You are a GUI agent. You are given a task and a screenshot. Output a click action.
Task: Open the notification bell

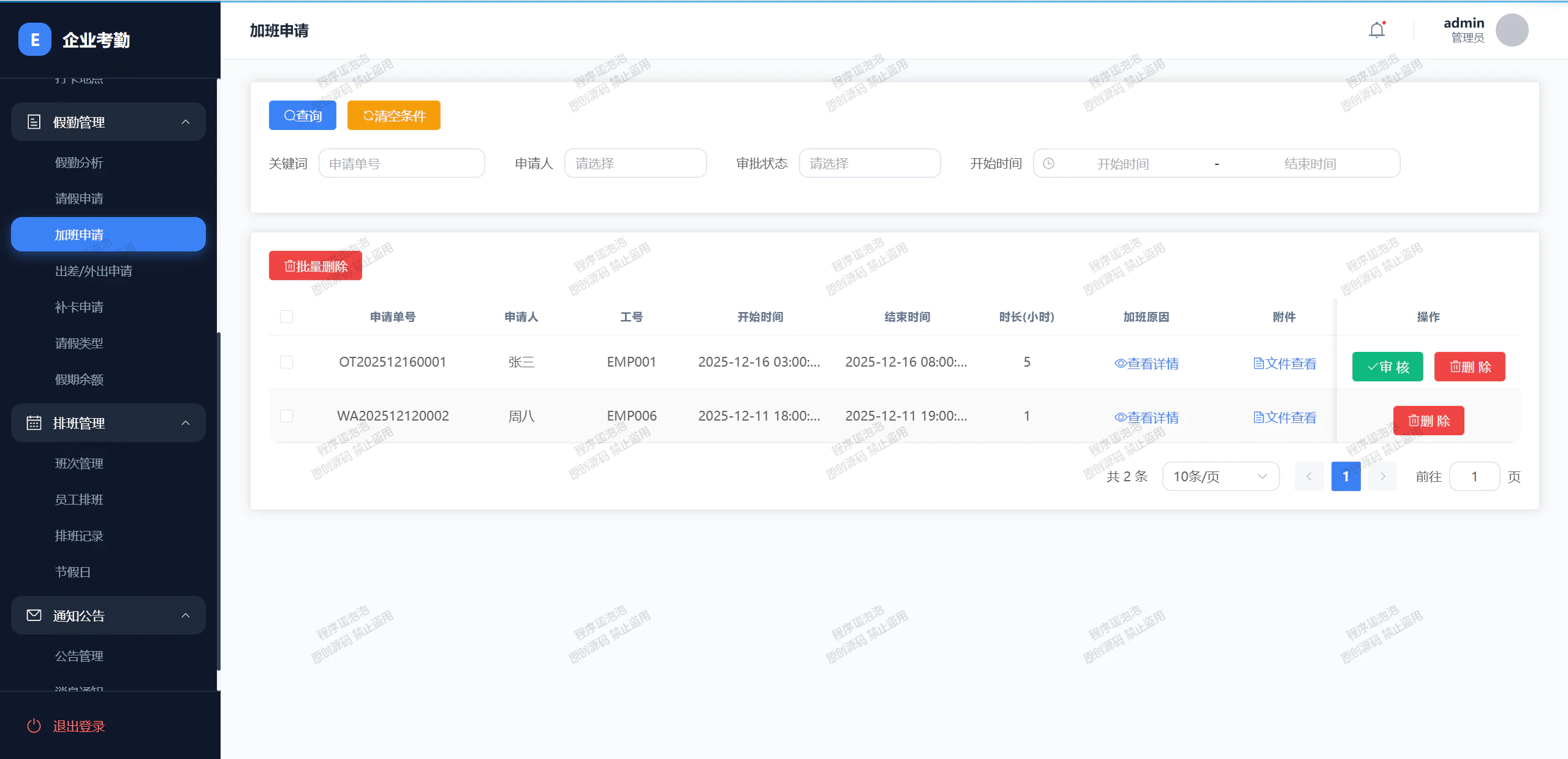[x=1377, y=30]
